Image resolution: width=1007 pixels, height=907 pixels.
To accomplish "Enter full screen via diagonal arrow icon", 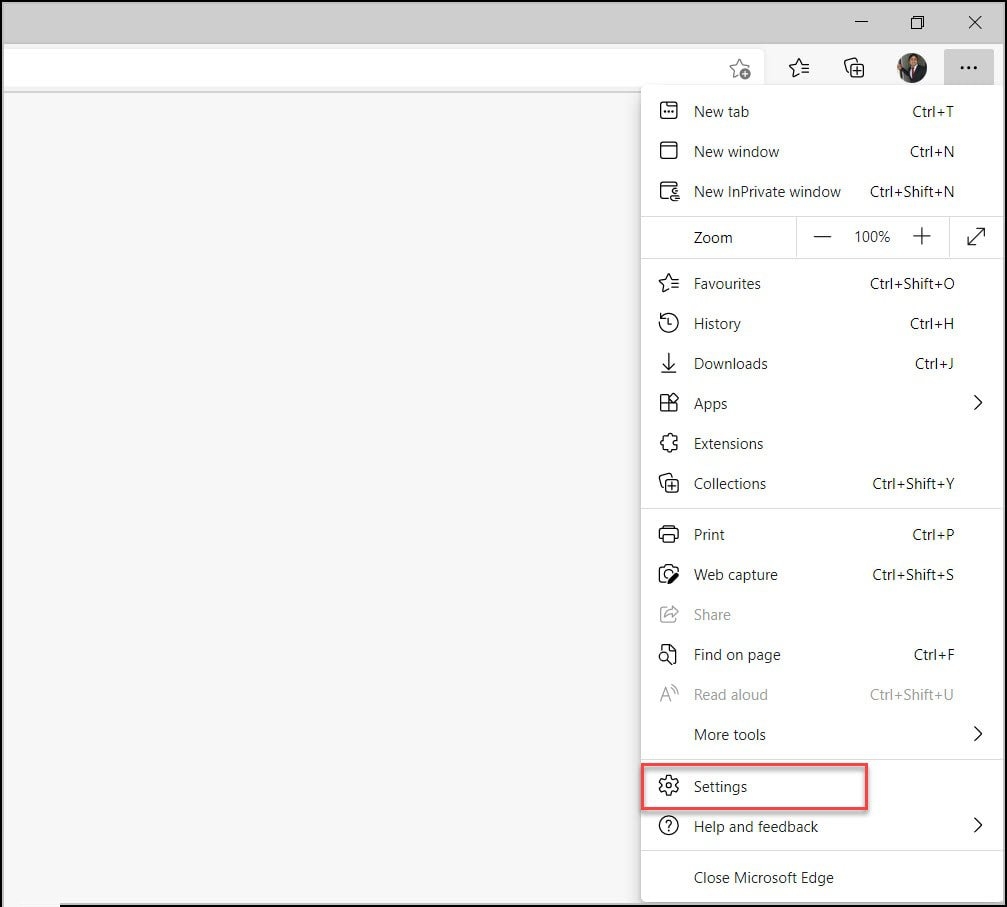I will 976,237.
